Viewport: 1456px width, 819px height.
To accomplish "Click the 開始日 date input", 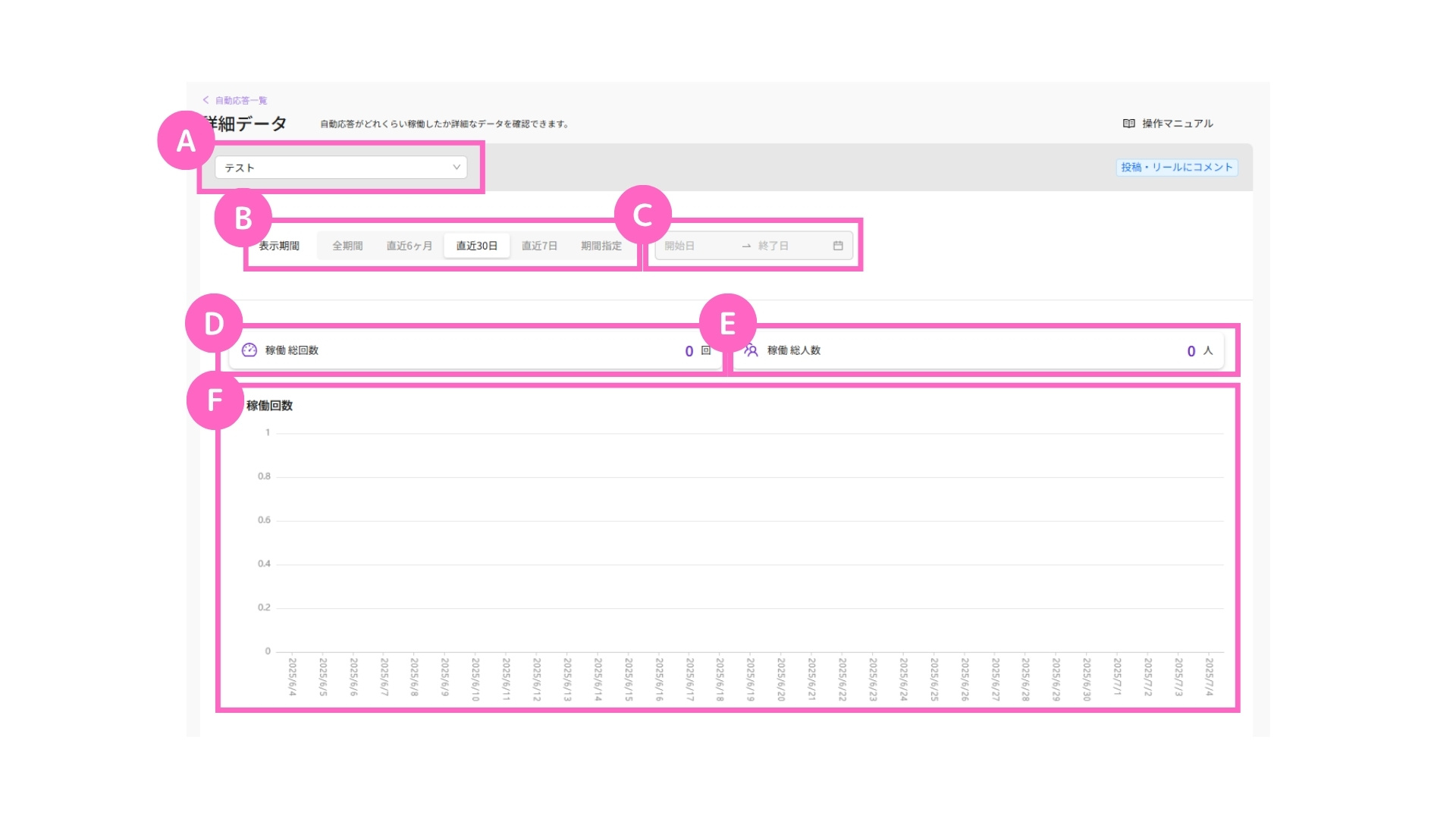I will click(x=698, y=246).
